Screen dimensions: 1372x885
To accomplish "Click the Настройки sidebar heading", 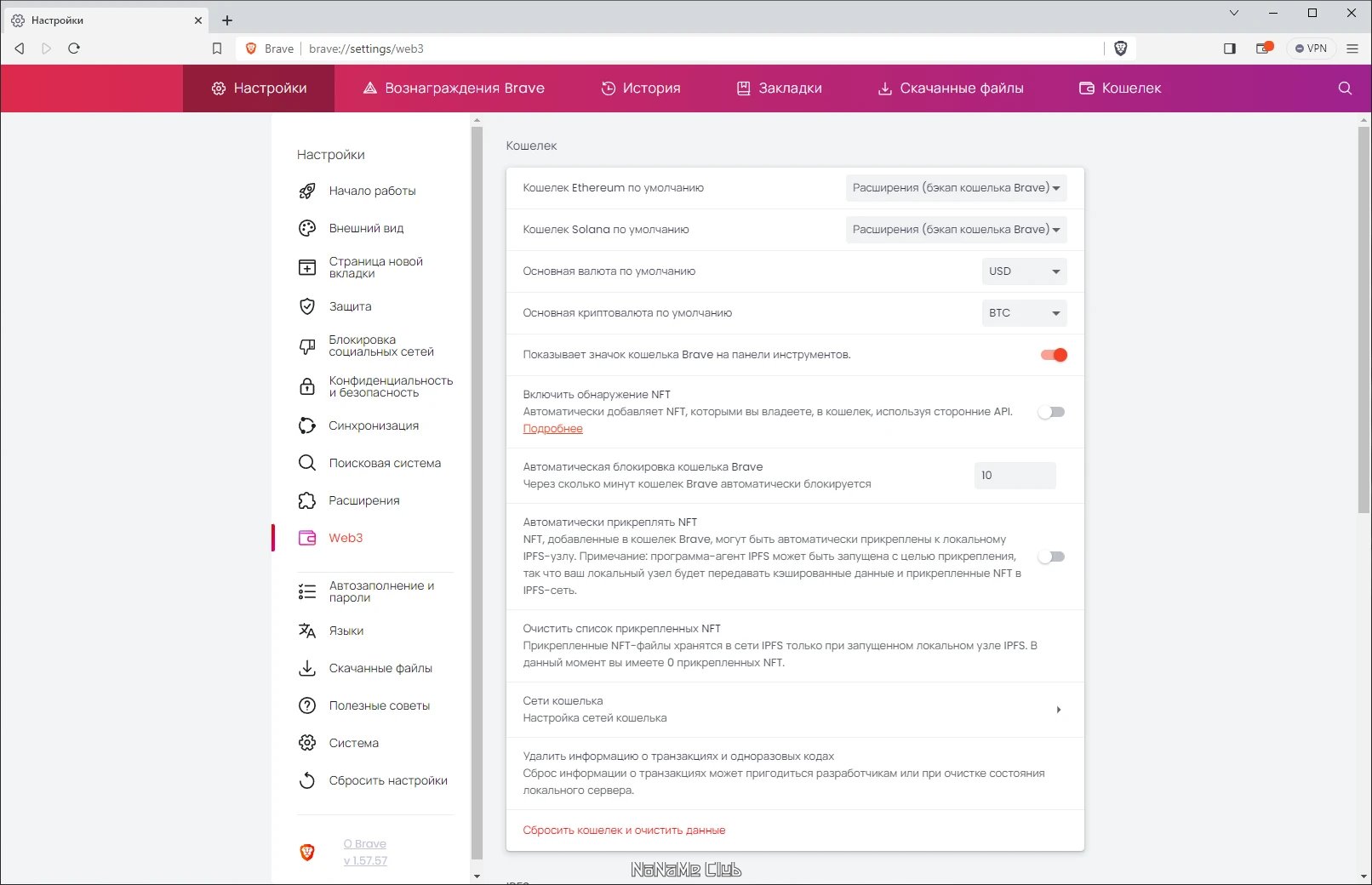I will [330, 155].
